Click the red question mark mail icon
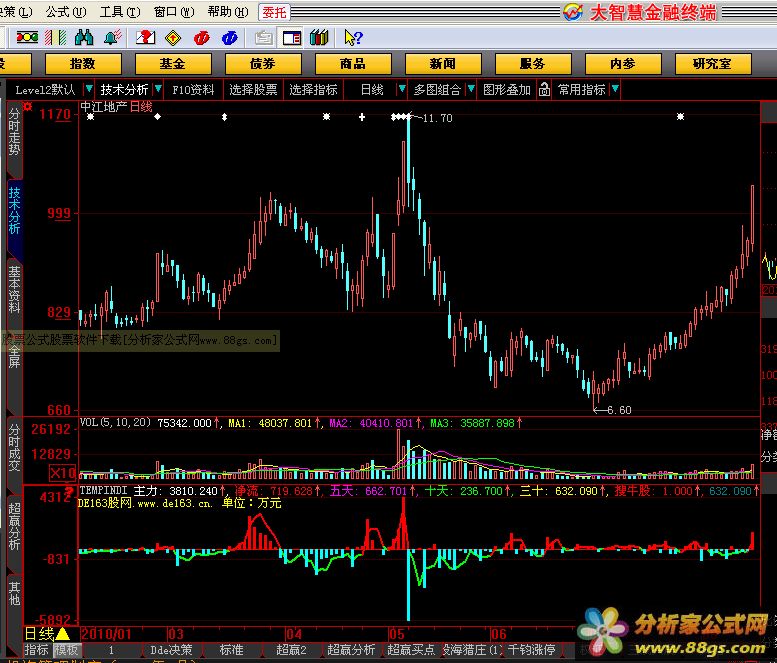Image resolution: width=777 pixels, height=663 pixels. tap(146, 38)
